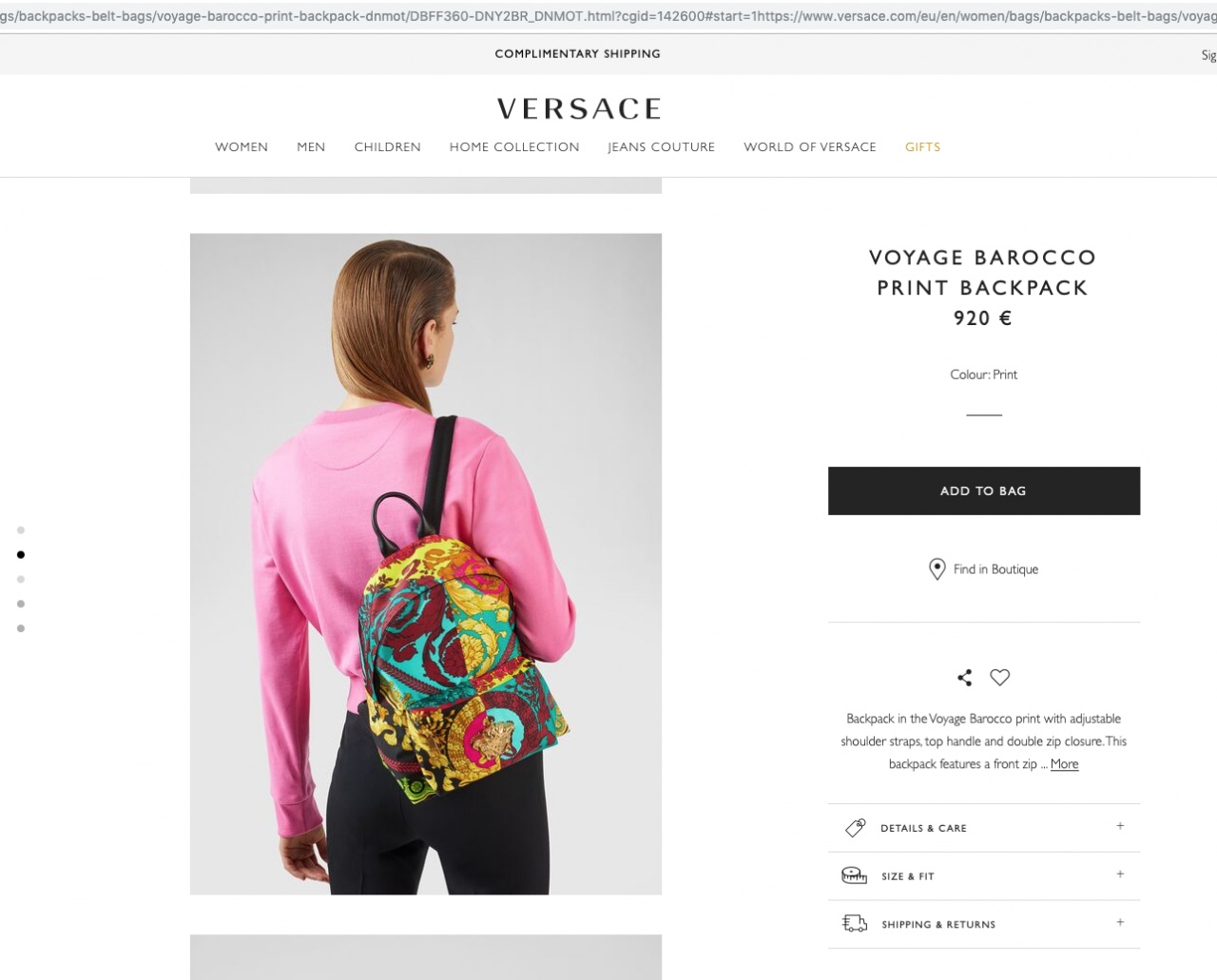This screenshot has height=980, width=1217.
Task: Expand Details & Care plus sign
Action: 1120,826
